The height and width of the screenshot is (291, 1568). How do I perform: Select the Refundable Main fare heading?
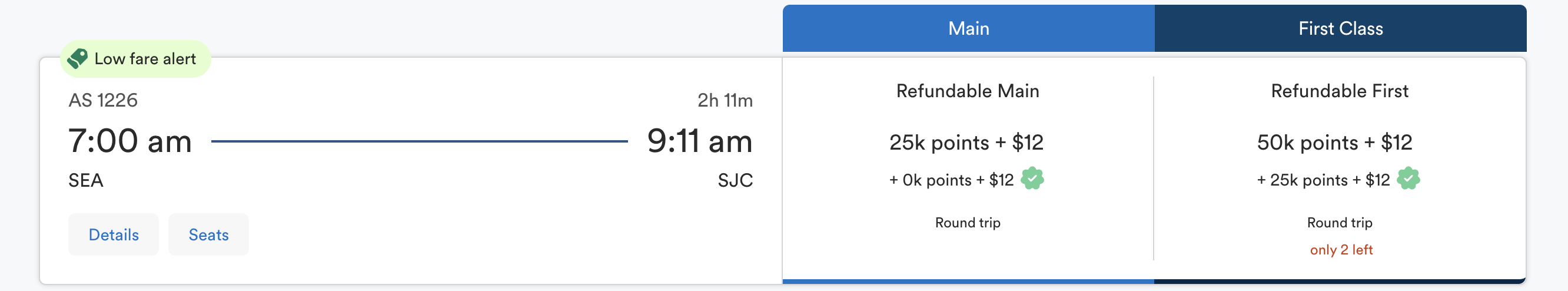tap(967, 91)
